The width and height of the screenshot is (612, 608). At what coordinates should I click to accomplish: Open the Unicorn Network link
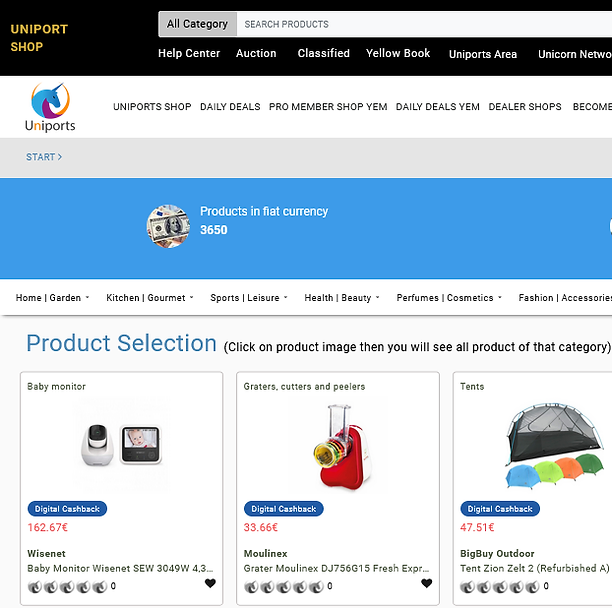pos(575,54)
